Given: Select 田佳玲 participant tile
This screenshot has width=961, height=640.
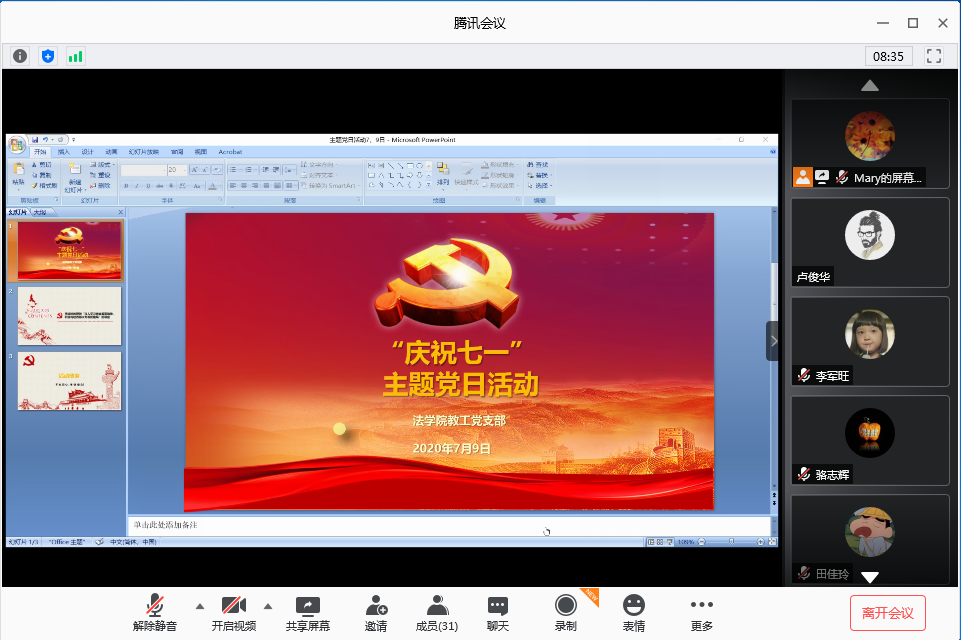Looking at the screenshot, I should (870, 539).
